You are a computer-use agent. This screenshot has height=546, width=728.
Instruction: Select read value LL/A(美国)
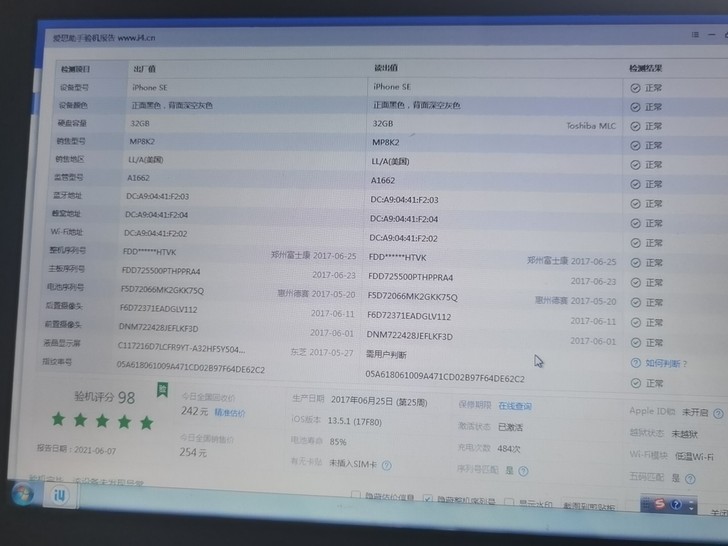point(390,162)
